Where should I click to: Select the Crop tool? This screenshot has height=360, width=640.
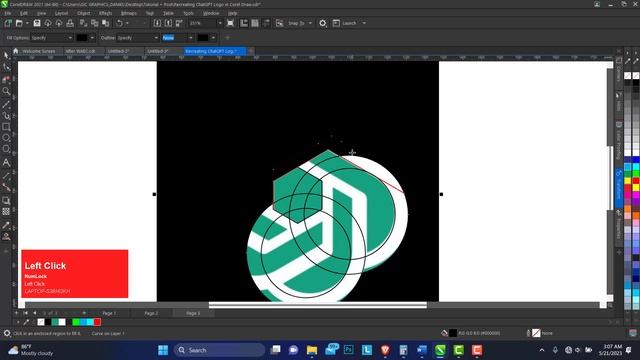pos(6,79)
